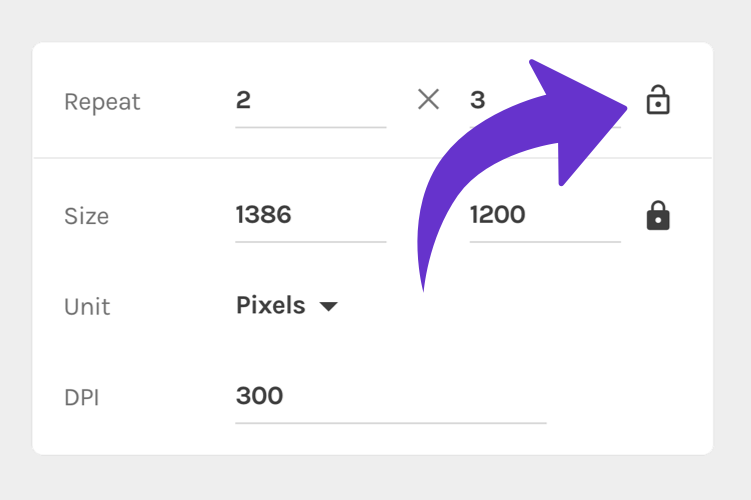Focus the Repeat horizontal count field showing 2
The width and height of the screenshot is (751, 500).
[310, 100]
